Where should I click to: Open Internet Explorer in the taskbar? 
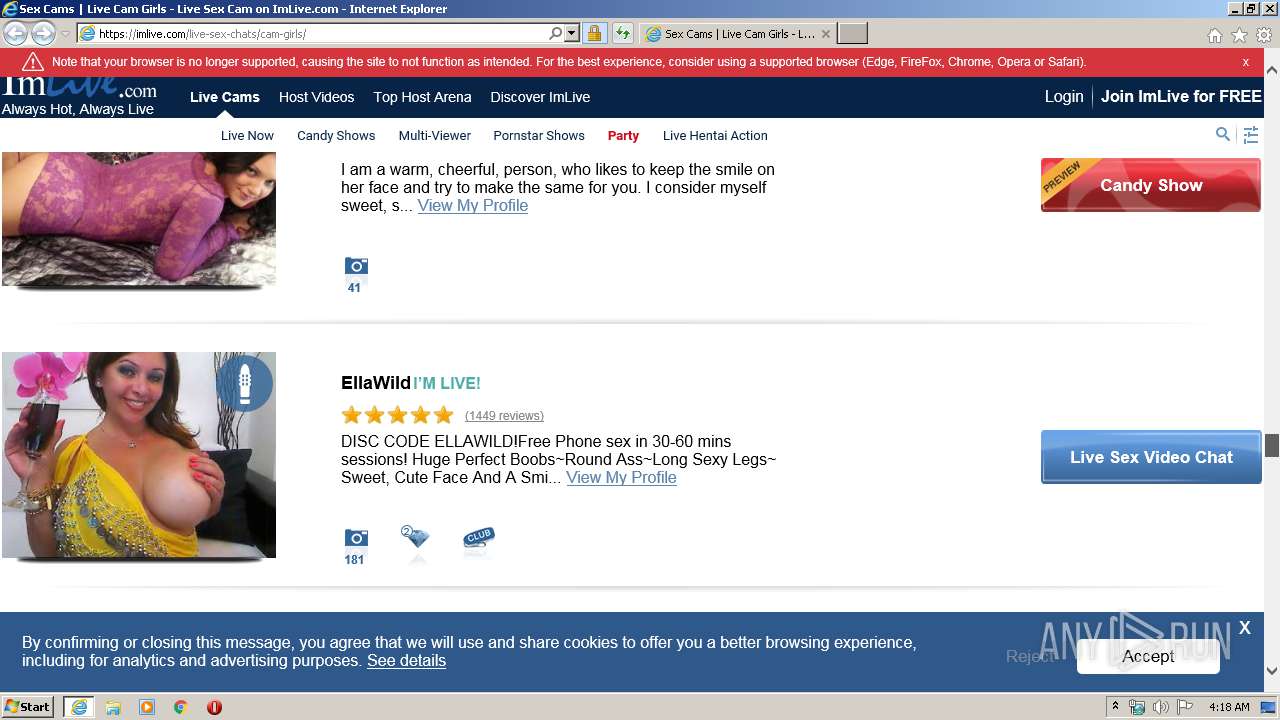click(79, 707)
